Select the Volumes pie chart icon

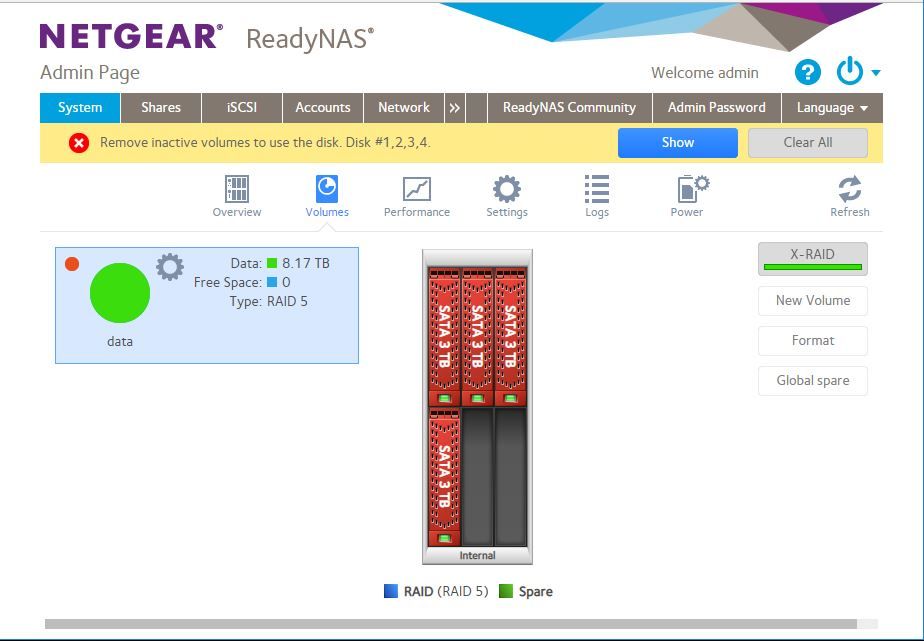pos(327,189)
